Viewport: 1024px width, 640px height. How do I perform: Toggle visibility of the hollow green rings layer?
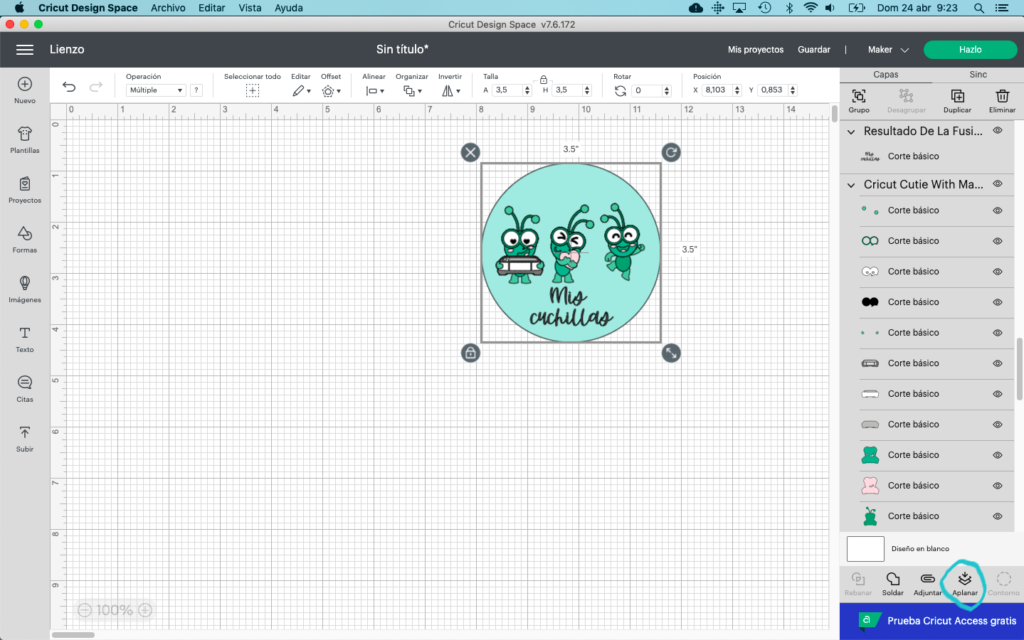997,241
